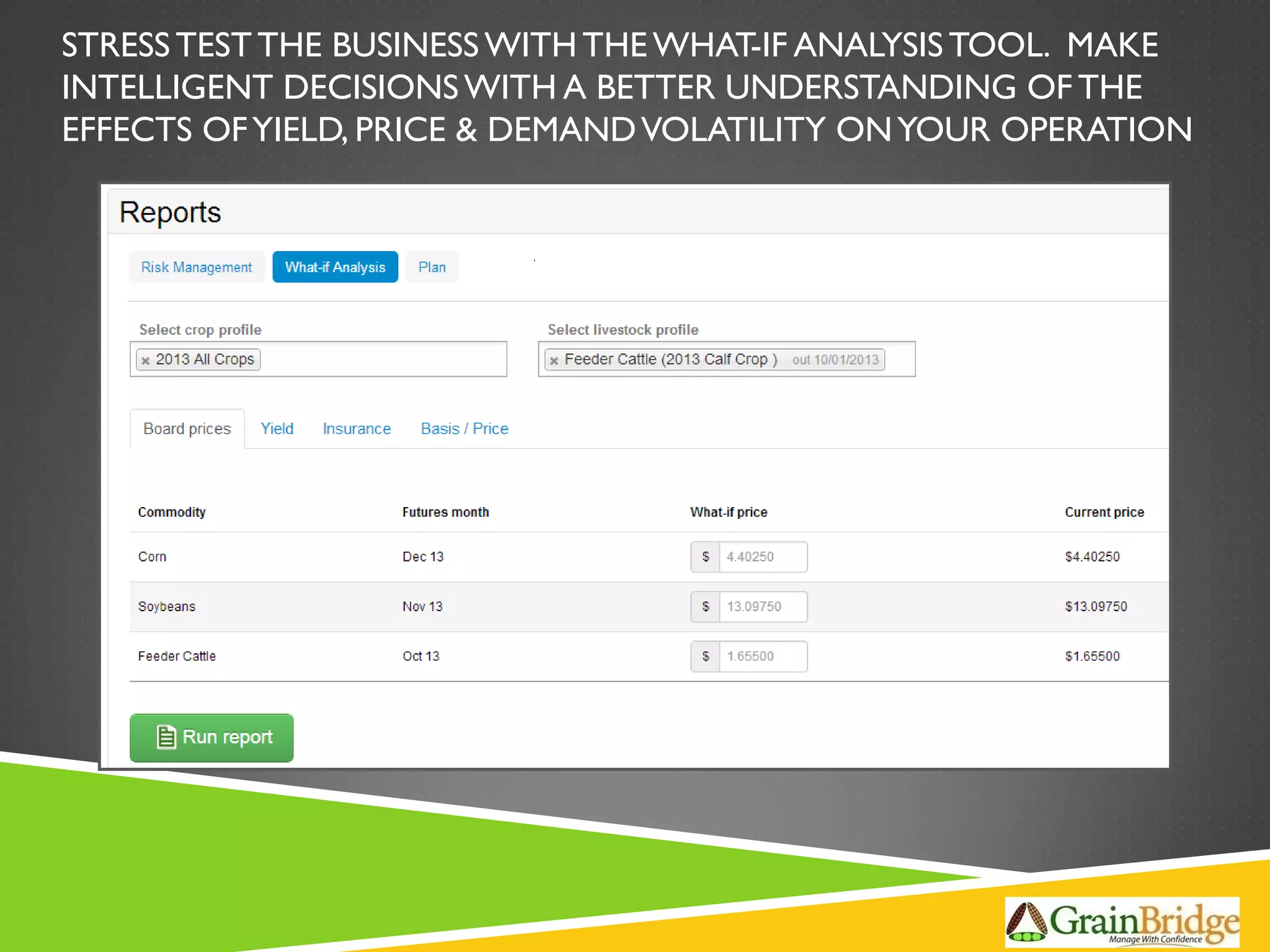
Task: Click the dollar sign beside Corn price
Action: point(706,557)
